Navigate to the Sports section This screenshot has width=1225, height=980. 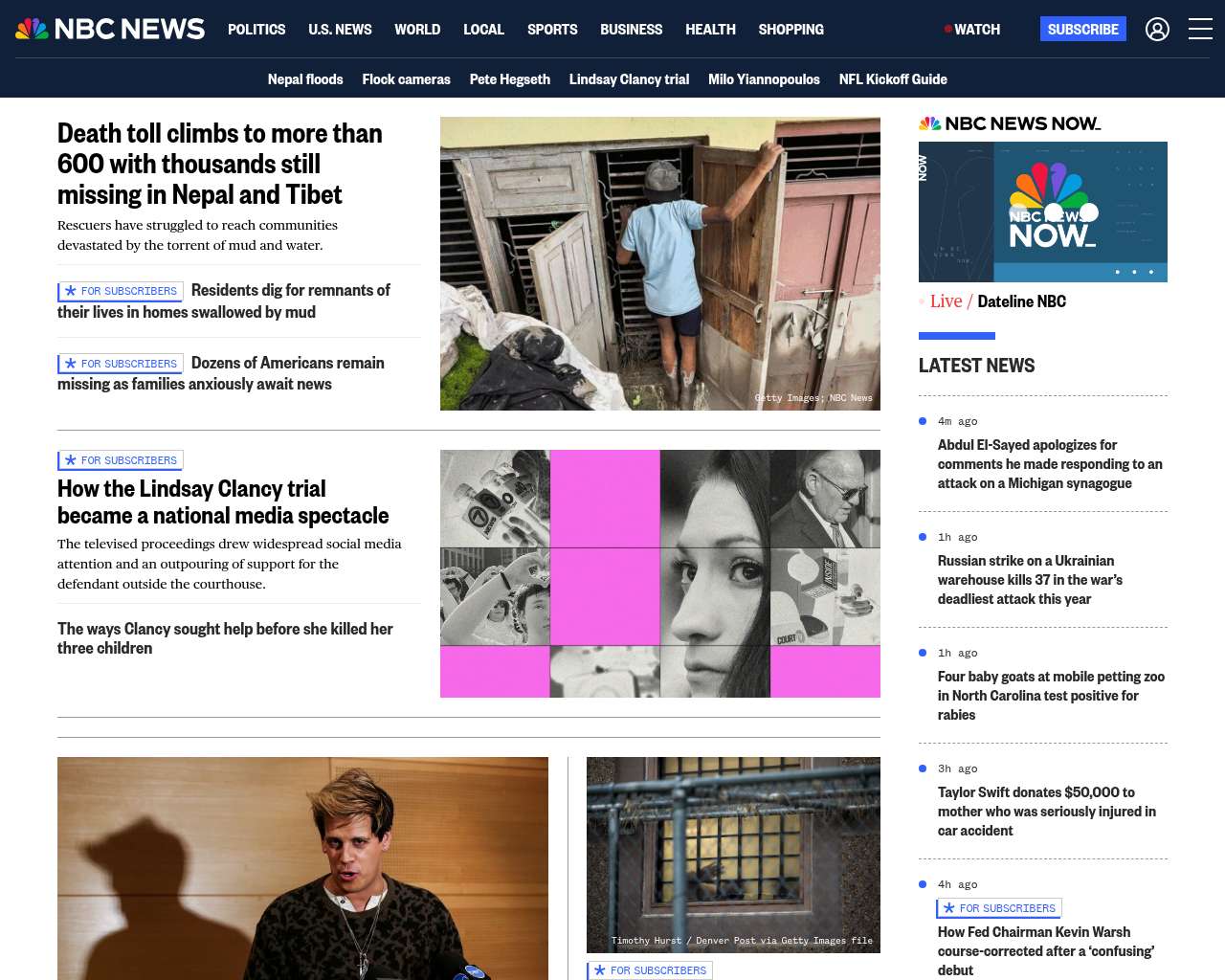[552, 29]
